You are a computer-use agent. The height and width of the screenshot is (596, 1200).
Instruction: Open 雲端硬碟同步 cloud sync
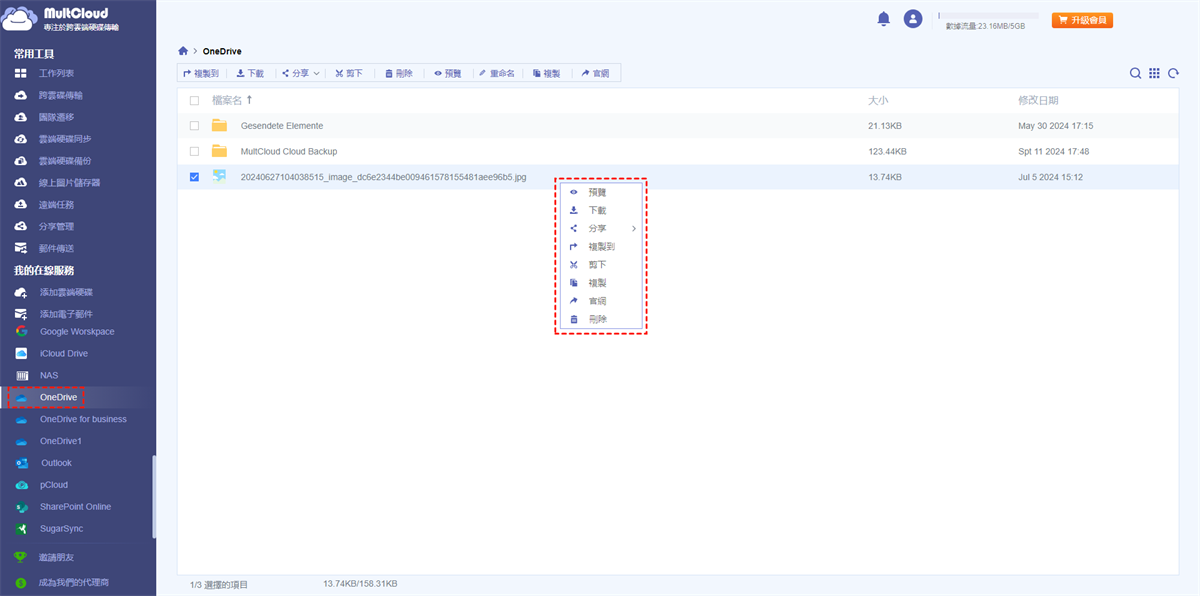[66, 139]
